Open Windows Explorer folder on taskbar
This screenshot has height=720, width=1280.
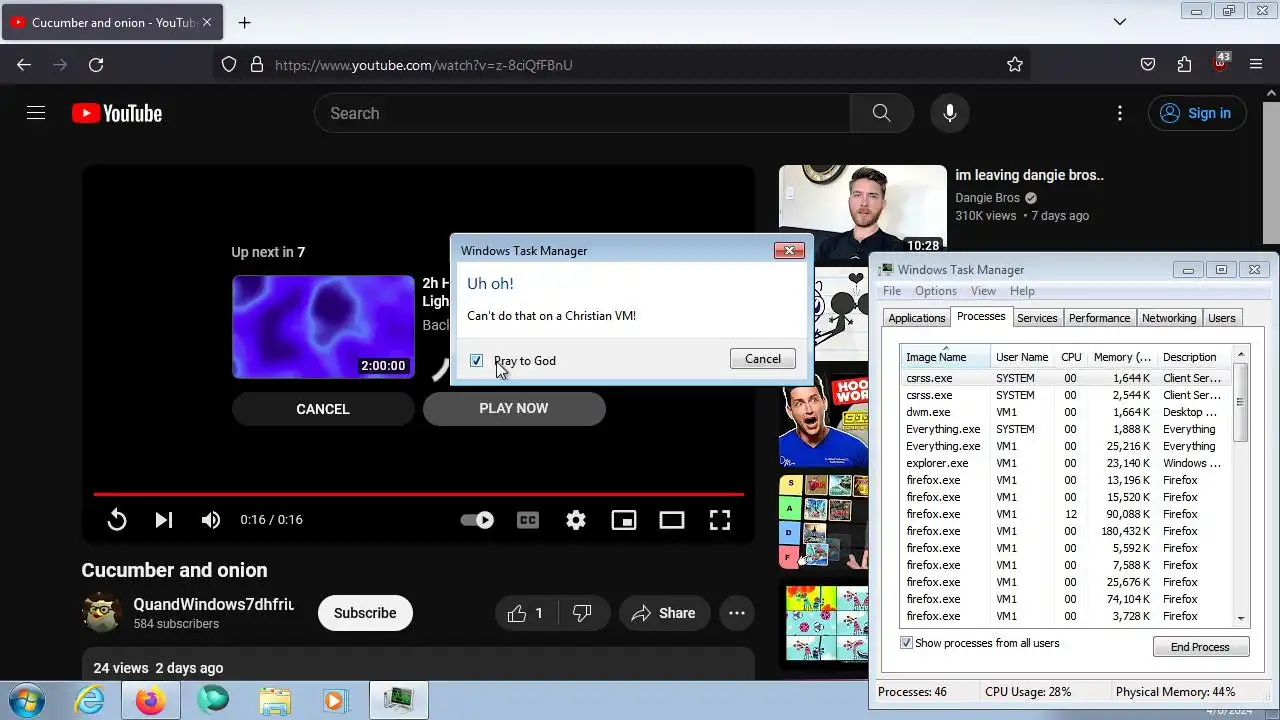tap(275, 700)
